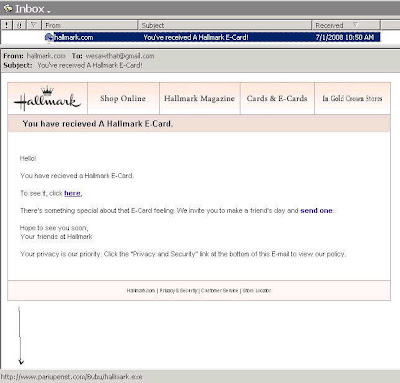Click the Store Locator footer link
400x383 pixels.
tap(257, 291)
